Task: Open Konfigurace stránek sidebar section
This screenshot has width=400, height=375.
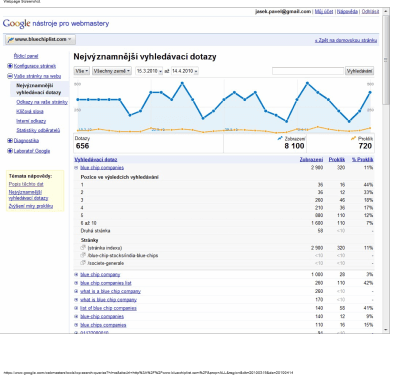Action: (35, 66)
